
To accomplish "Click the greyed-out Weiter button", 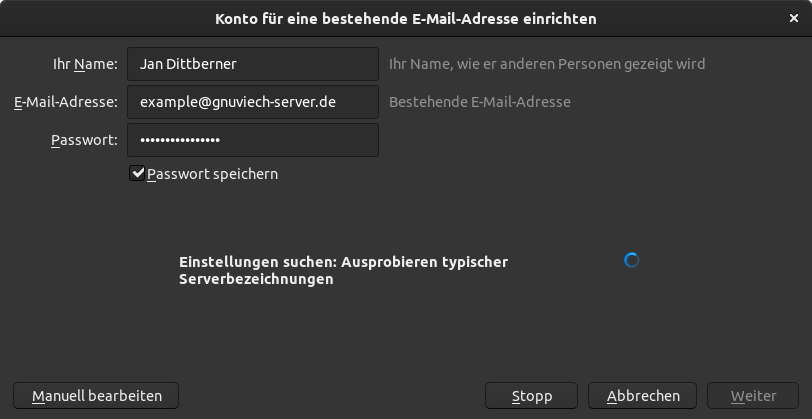I will pyautogui.click(x=753, y=396).
